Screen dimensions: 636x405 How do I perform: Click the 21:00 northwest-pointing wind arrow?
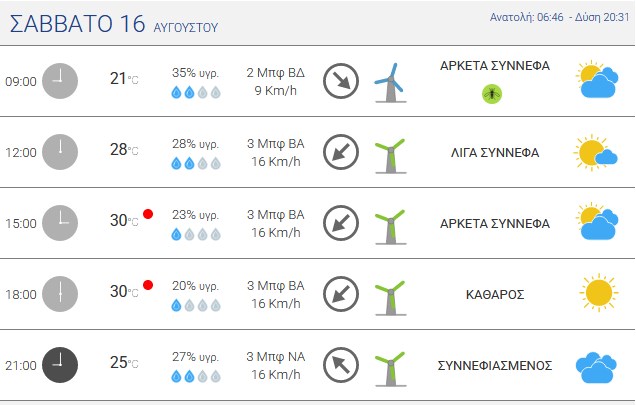pyautogui.click(x=341, y=364)
